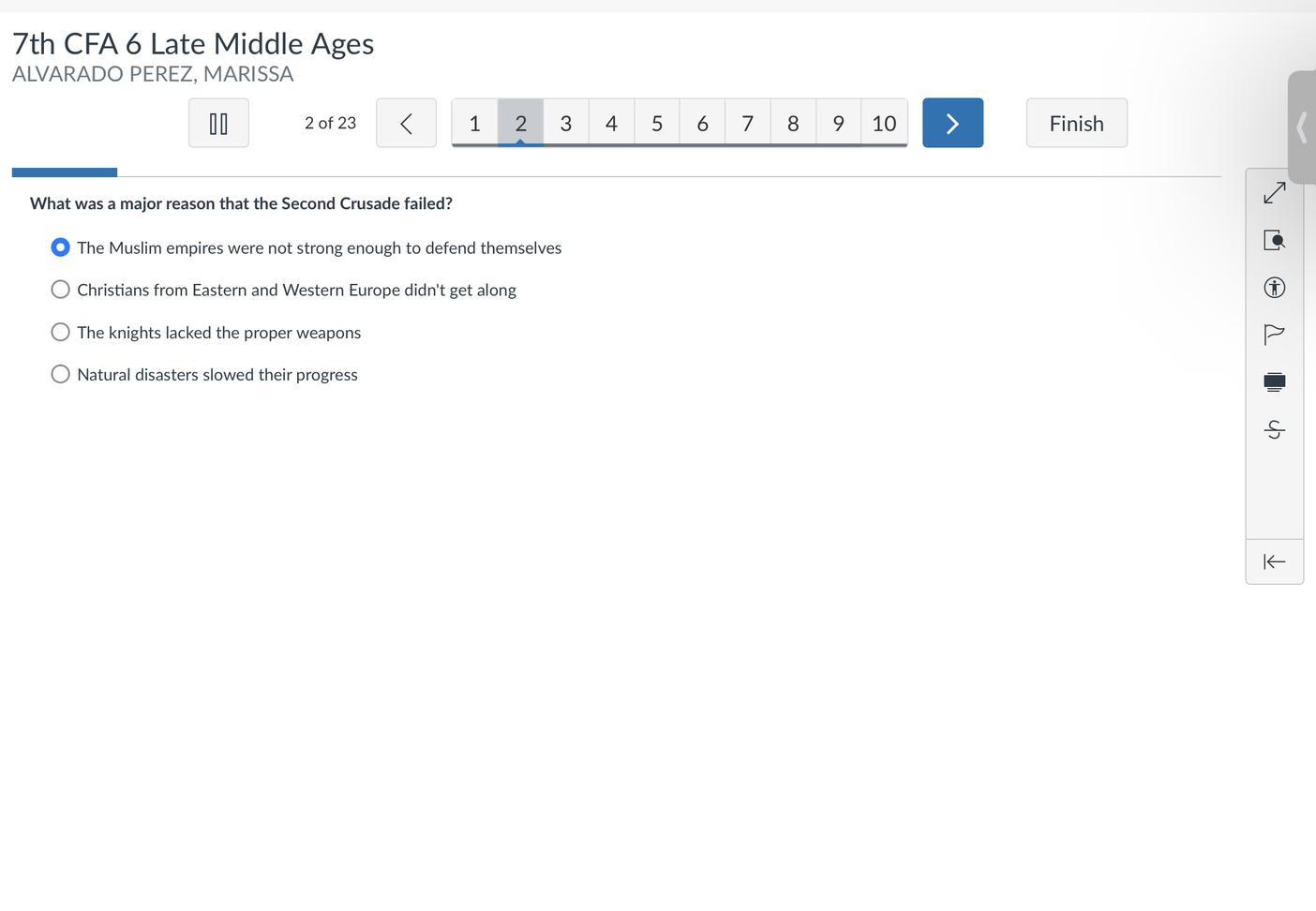Image resolution: width=1316 pixels, height=911 pixels.
Task: Collapse the side toolbar with arrow icon
Action: pyautogui.click(x=1274, y=561)
